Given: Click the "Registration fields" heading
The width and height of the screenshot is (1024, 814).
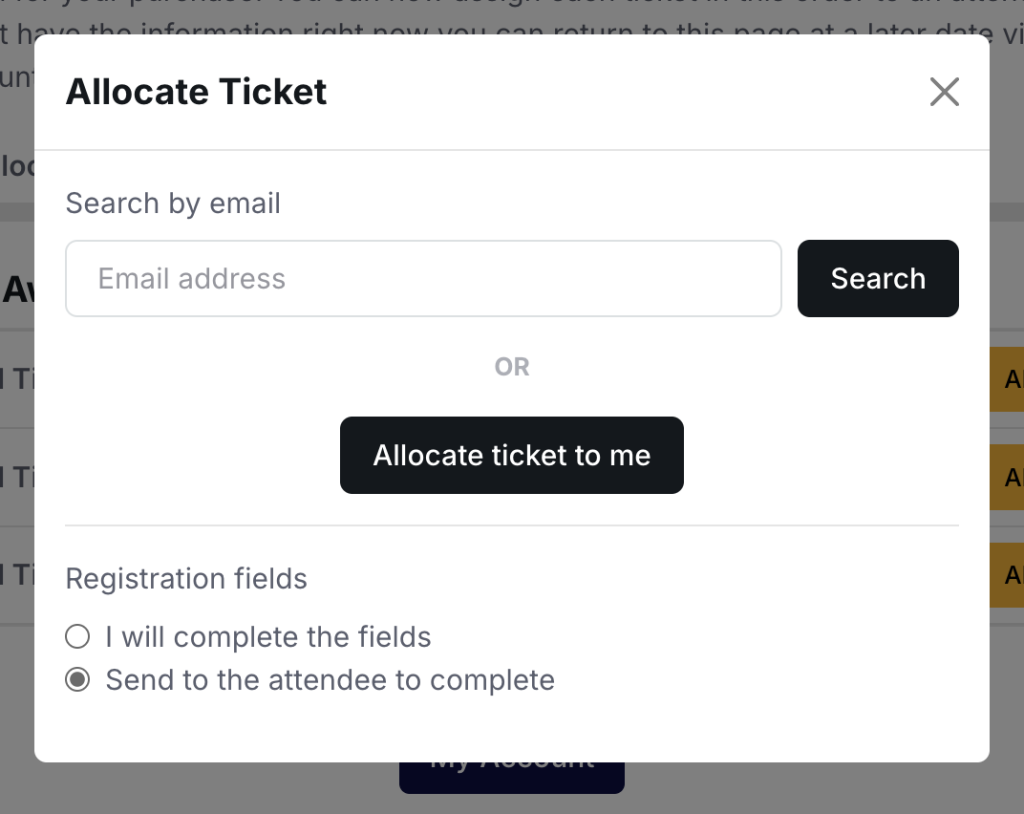Looking at the screenshot, I should [186, 579].
